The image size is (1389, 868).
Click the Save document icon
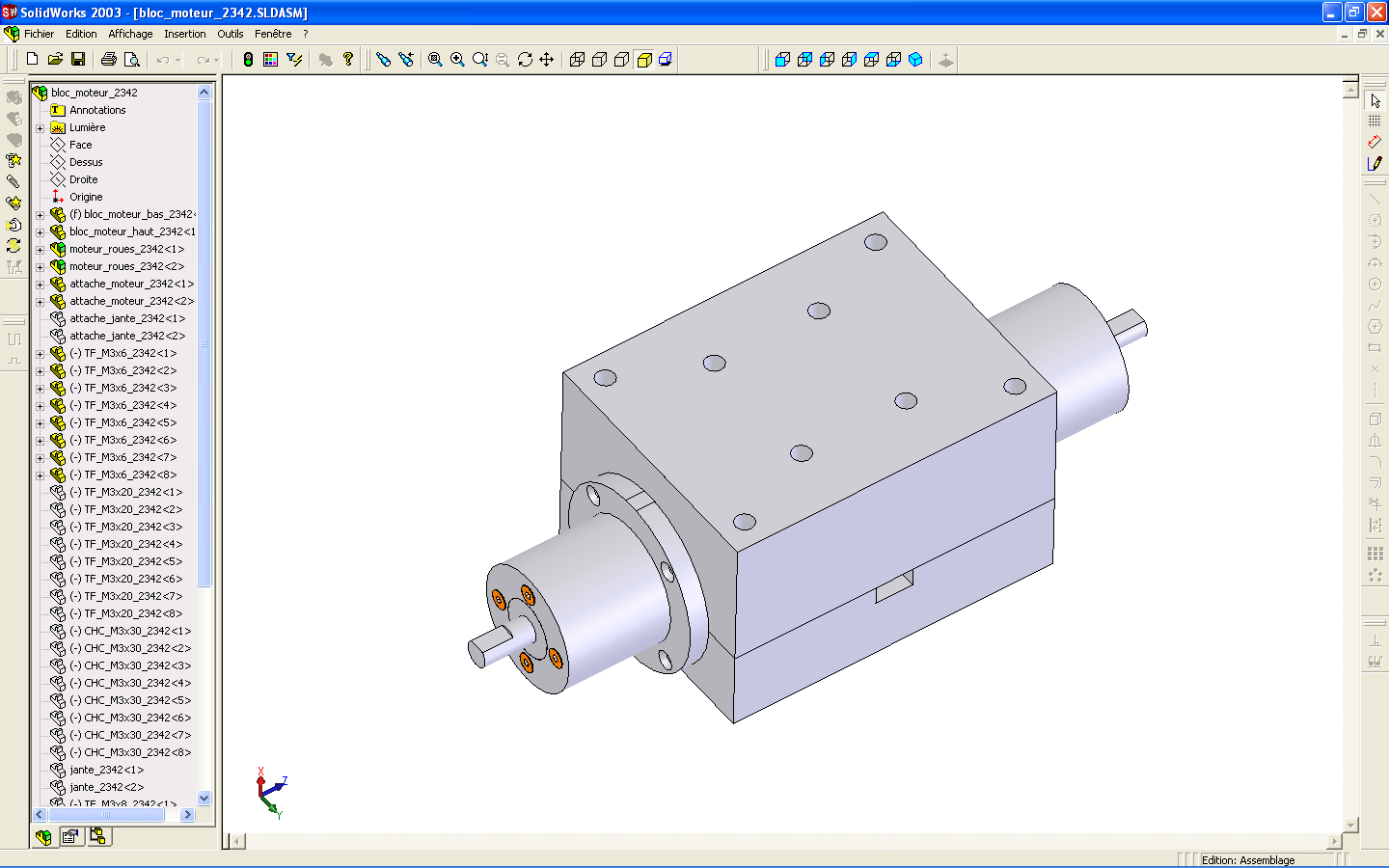(x=78, y=60)
